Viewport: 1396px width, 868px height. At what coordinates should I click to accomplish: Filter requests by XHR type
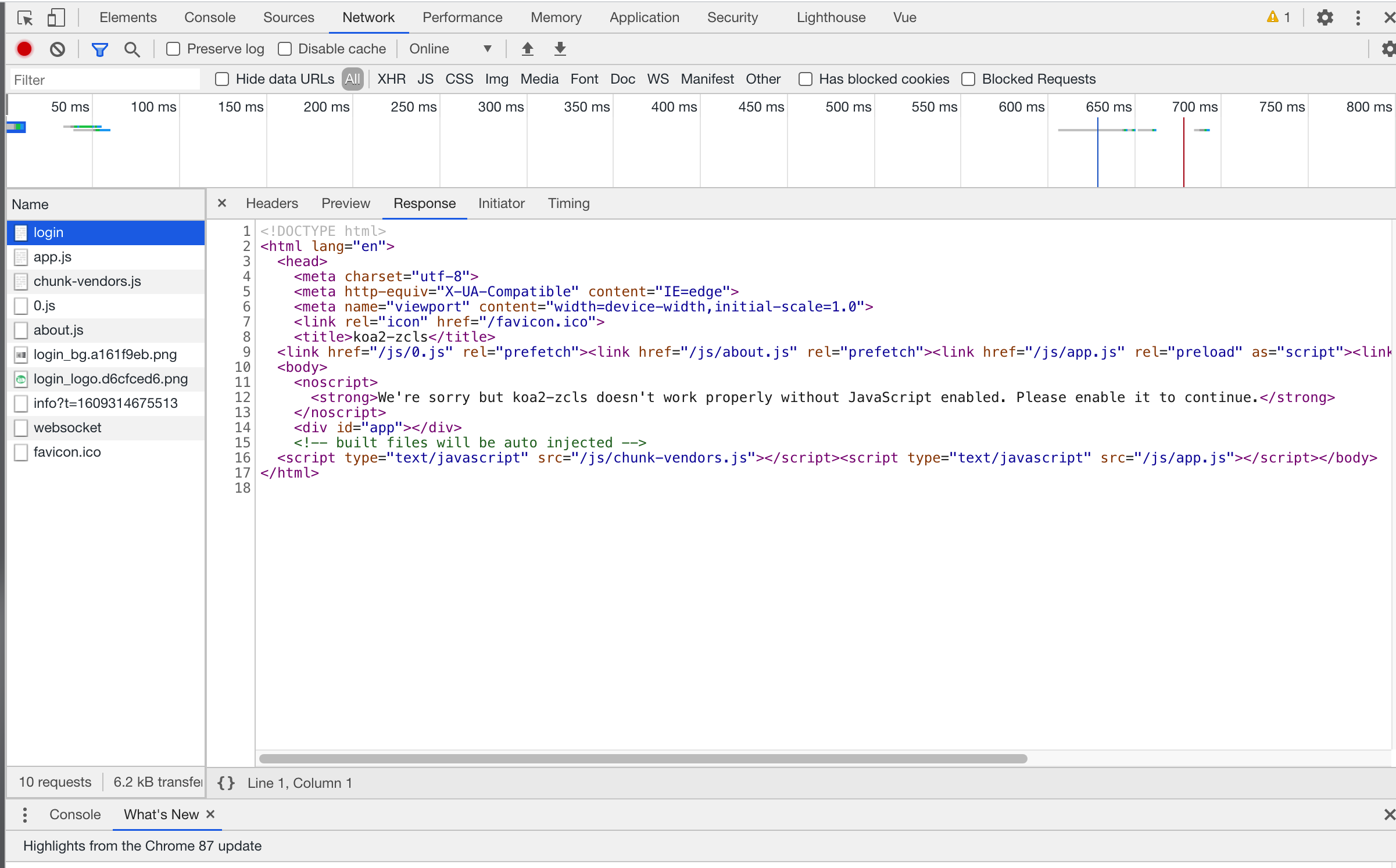pos(391,79)
